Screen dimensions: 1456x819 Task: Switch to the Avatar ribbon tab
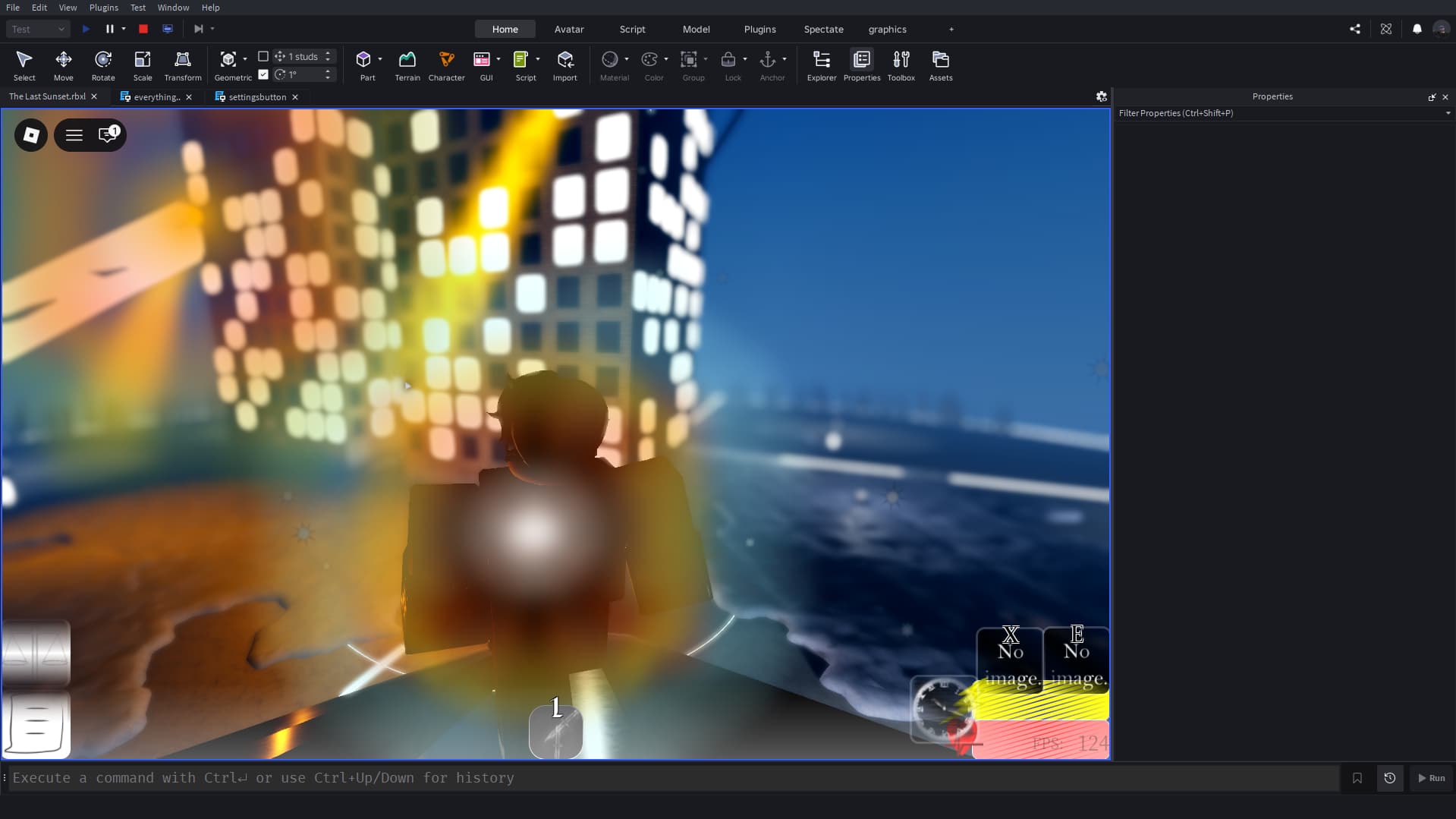pyautogui.click(x=569, y=29)
